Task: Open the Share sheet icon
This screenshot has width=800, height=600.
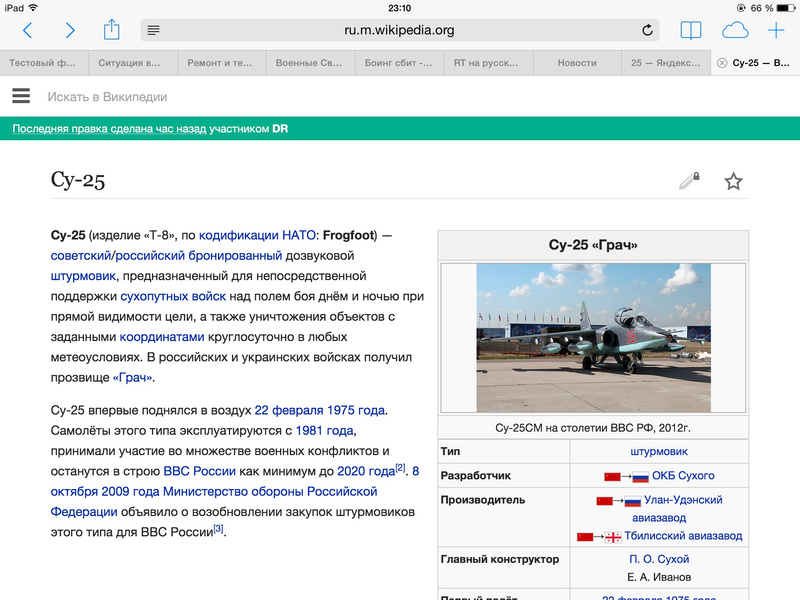Action: pyautogui.click(x=111, y=30)
